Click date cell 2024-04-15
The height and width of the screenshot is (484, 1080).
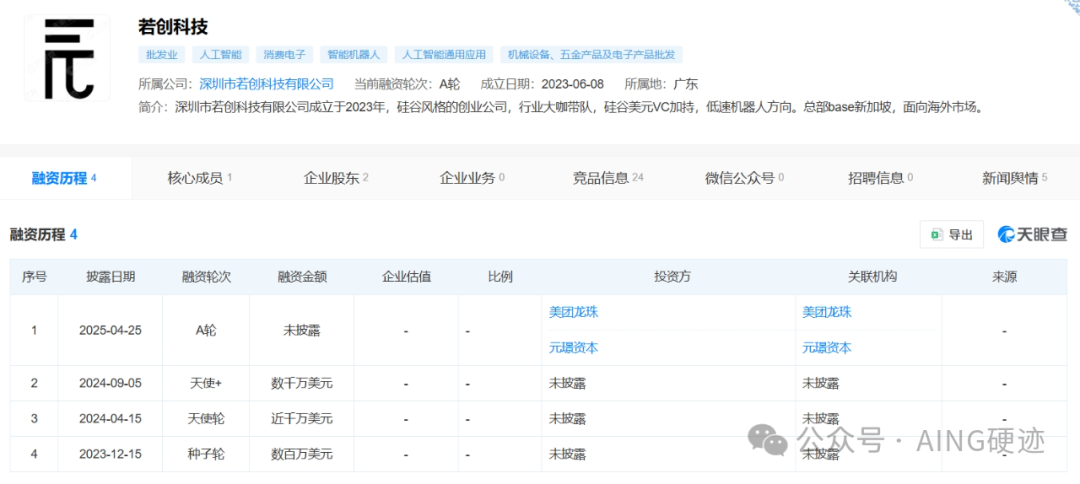[110, 419]
